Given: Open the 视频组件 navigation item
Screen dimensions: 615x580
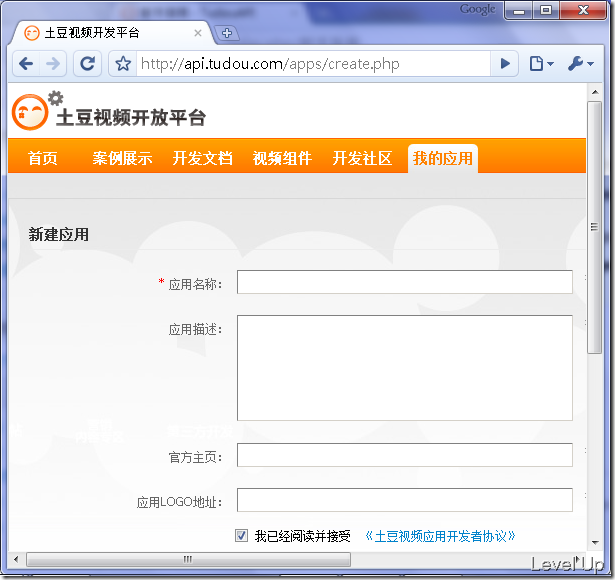Looking at the screenshot, I should [282, 158].
